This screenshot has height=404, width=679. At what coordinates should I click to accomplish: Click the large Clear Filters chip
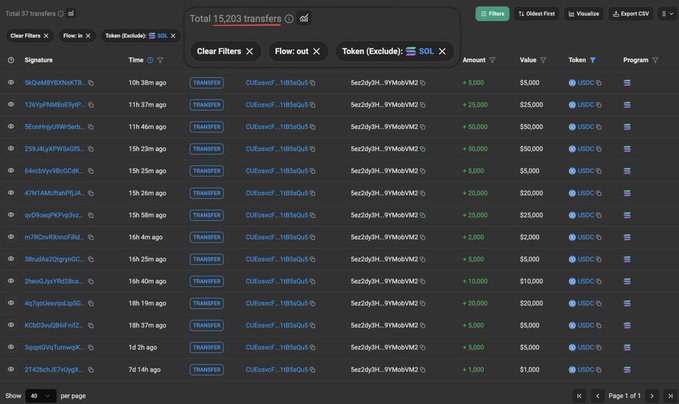tap(225, 51)
